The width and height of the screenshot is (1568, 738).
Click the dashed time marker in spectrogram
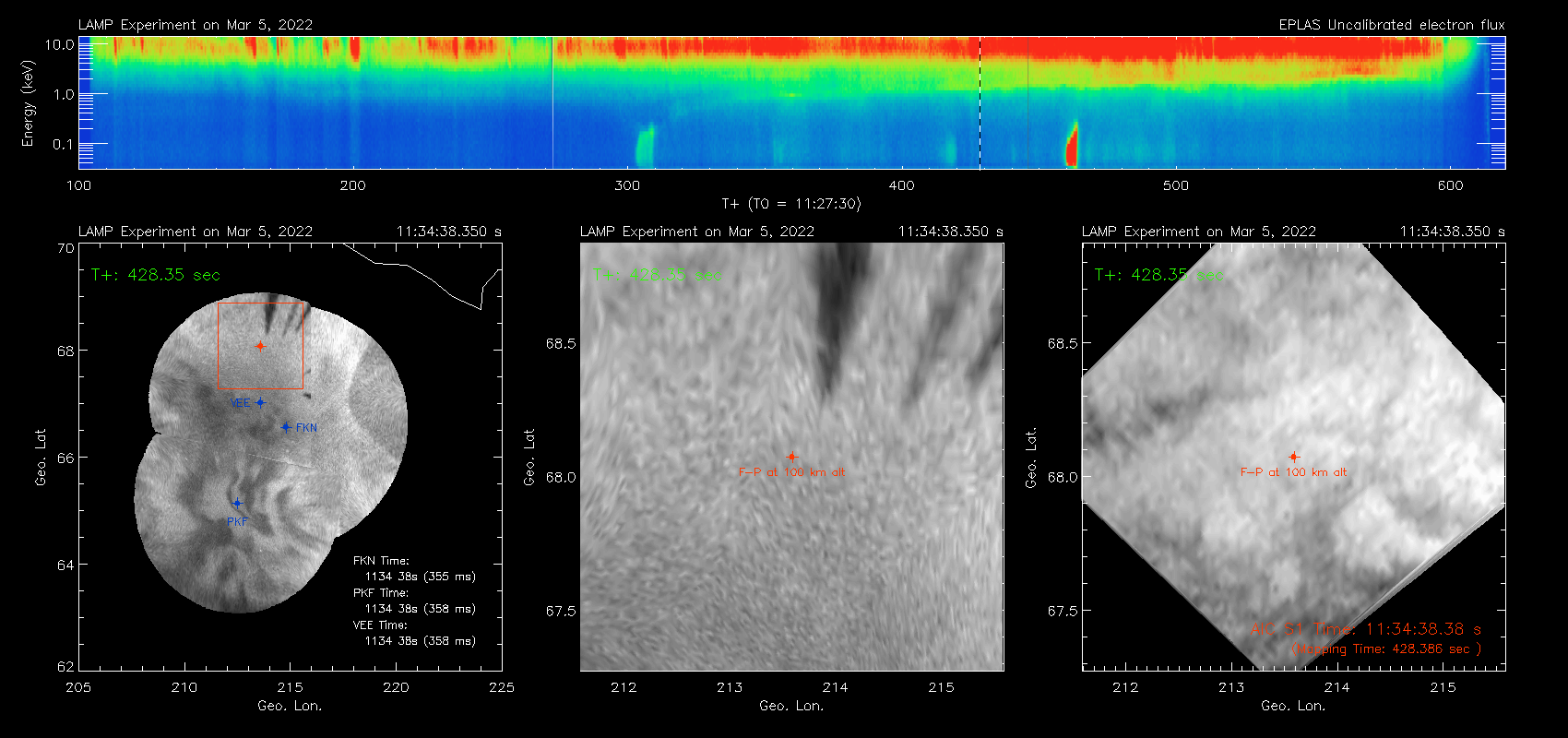pos(980,102)
